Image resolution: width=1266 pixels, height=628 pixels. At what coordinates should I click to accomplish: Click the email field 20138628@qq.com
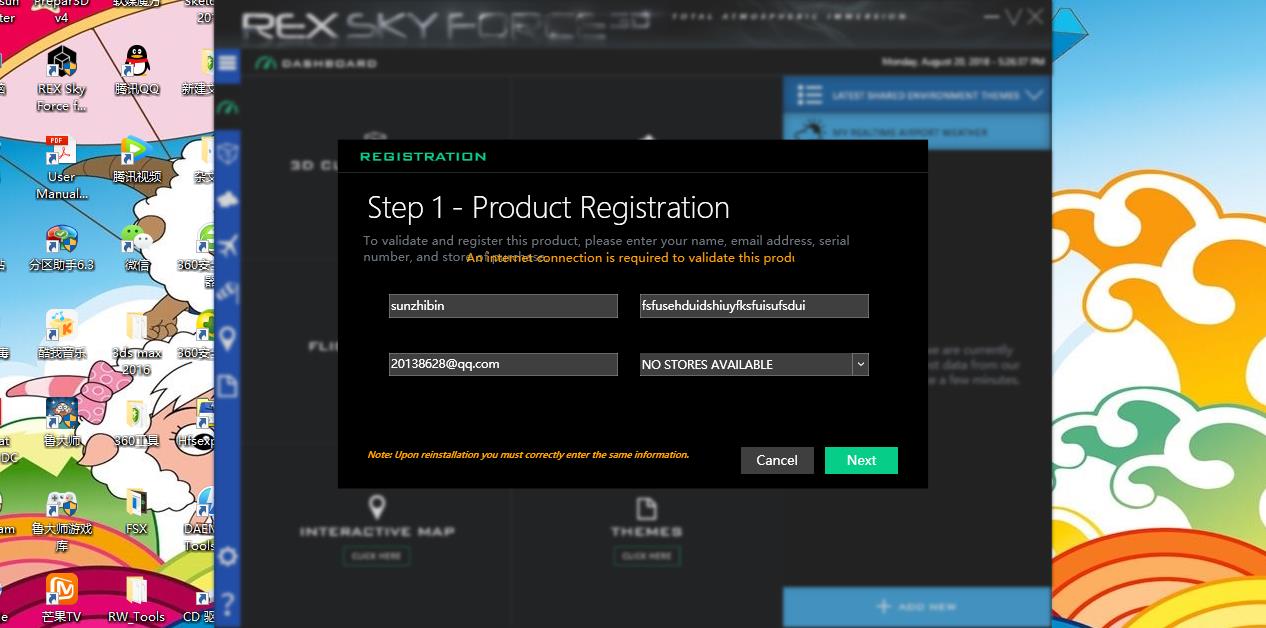[503, 364]
